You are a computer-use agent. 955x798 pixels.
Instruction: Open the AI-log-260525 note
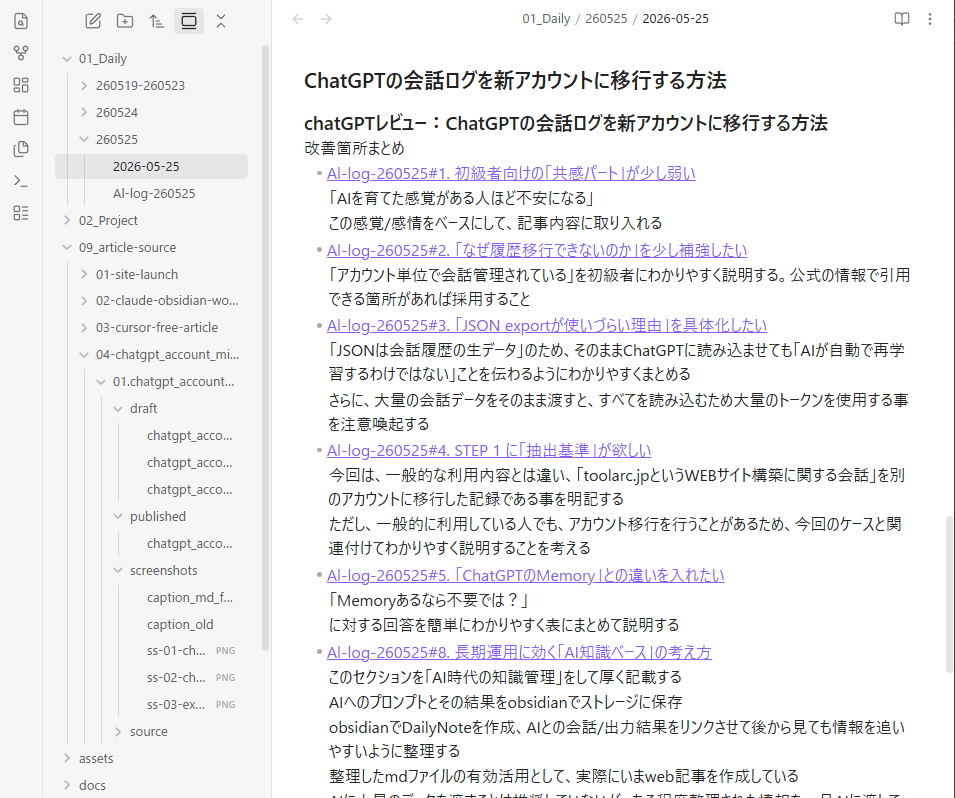[x=152, y=194]
